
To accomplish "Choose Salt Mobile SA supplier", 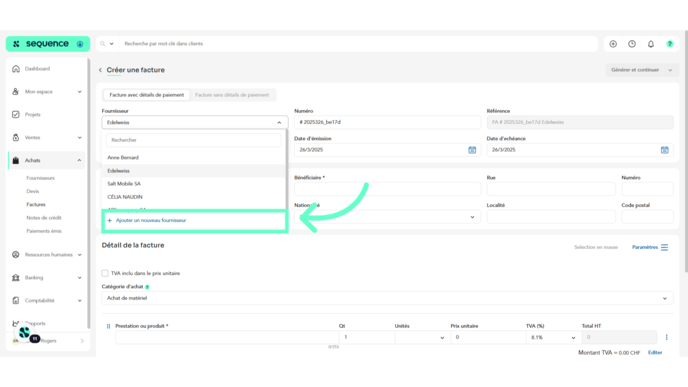I will coord(194,184).
